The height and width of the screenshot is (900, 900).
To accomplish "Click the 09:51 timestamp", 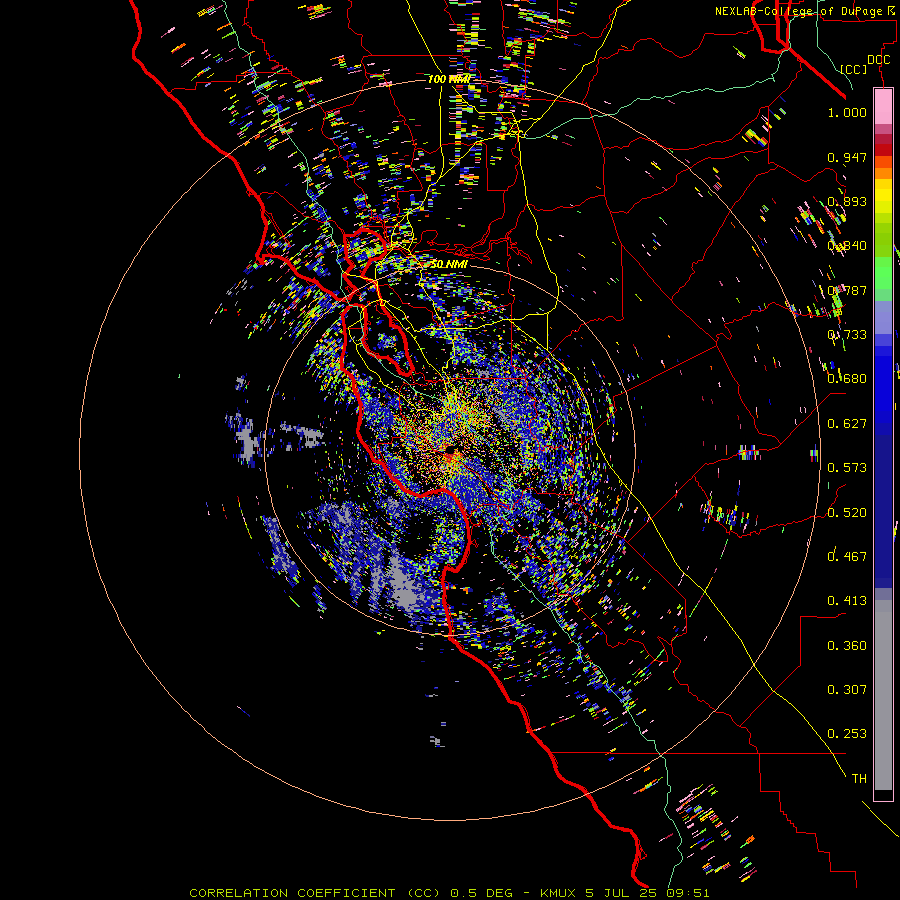I will coord(688,893).
